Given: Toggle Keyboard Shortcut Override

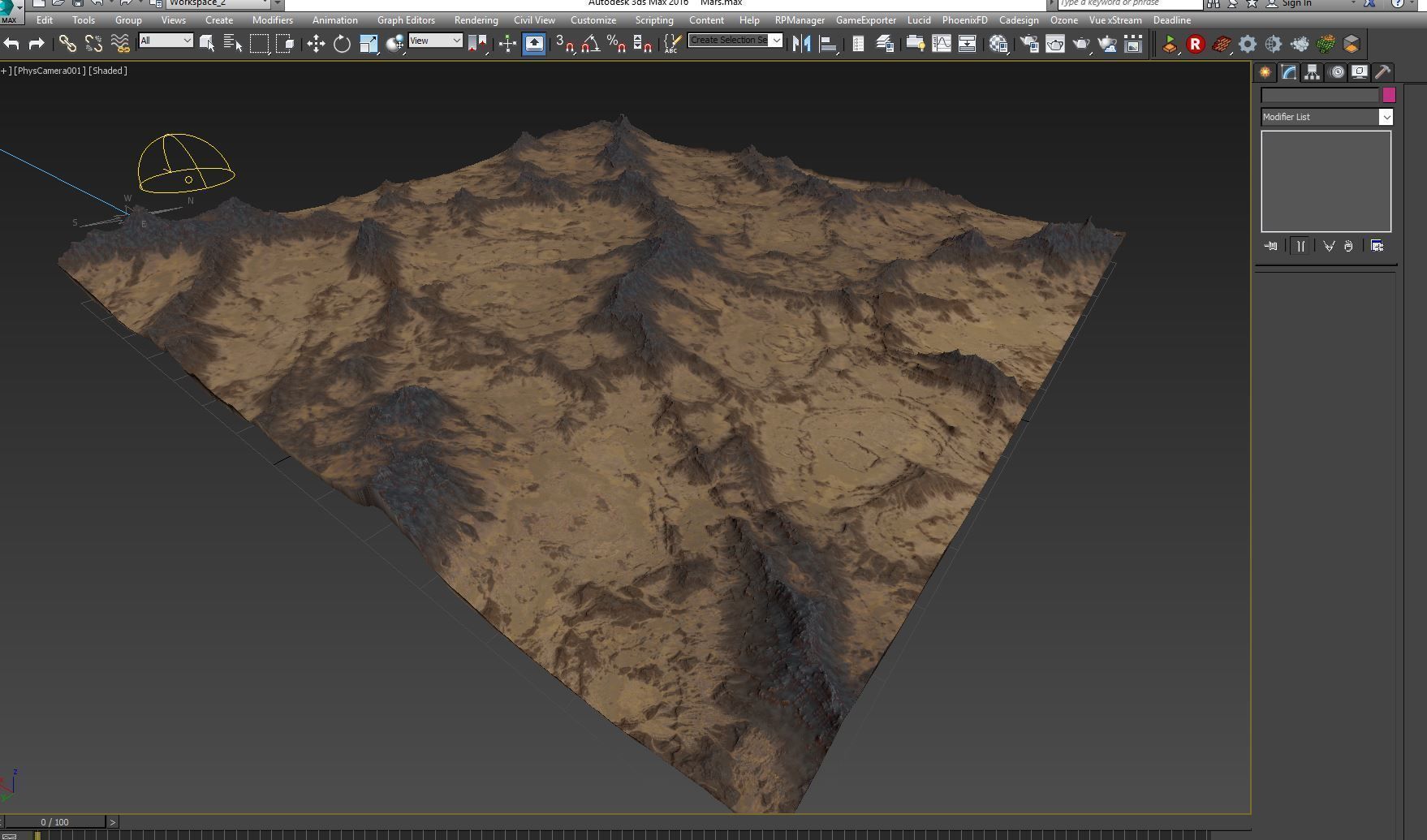Looking at the screenshot, I should pos(534,44).
